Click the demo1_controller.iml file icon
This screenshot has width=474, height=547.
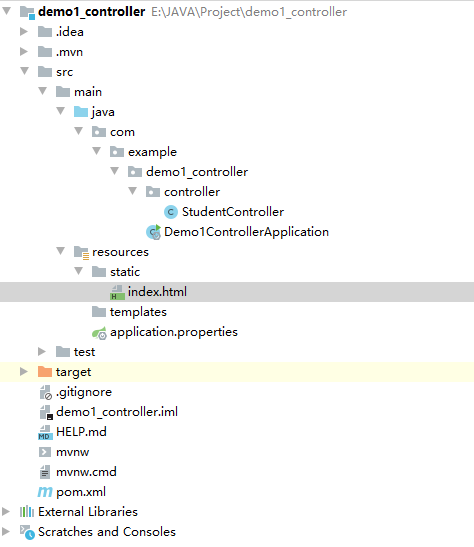point(46,412)
